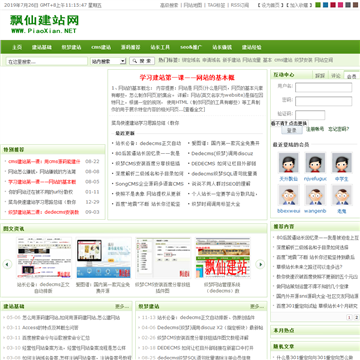
Task: Open thumbnail captioned 站长必备：dedecms正文自动排版
Action: click(44, 258)
